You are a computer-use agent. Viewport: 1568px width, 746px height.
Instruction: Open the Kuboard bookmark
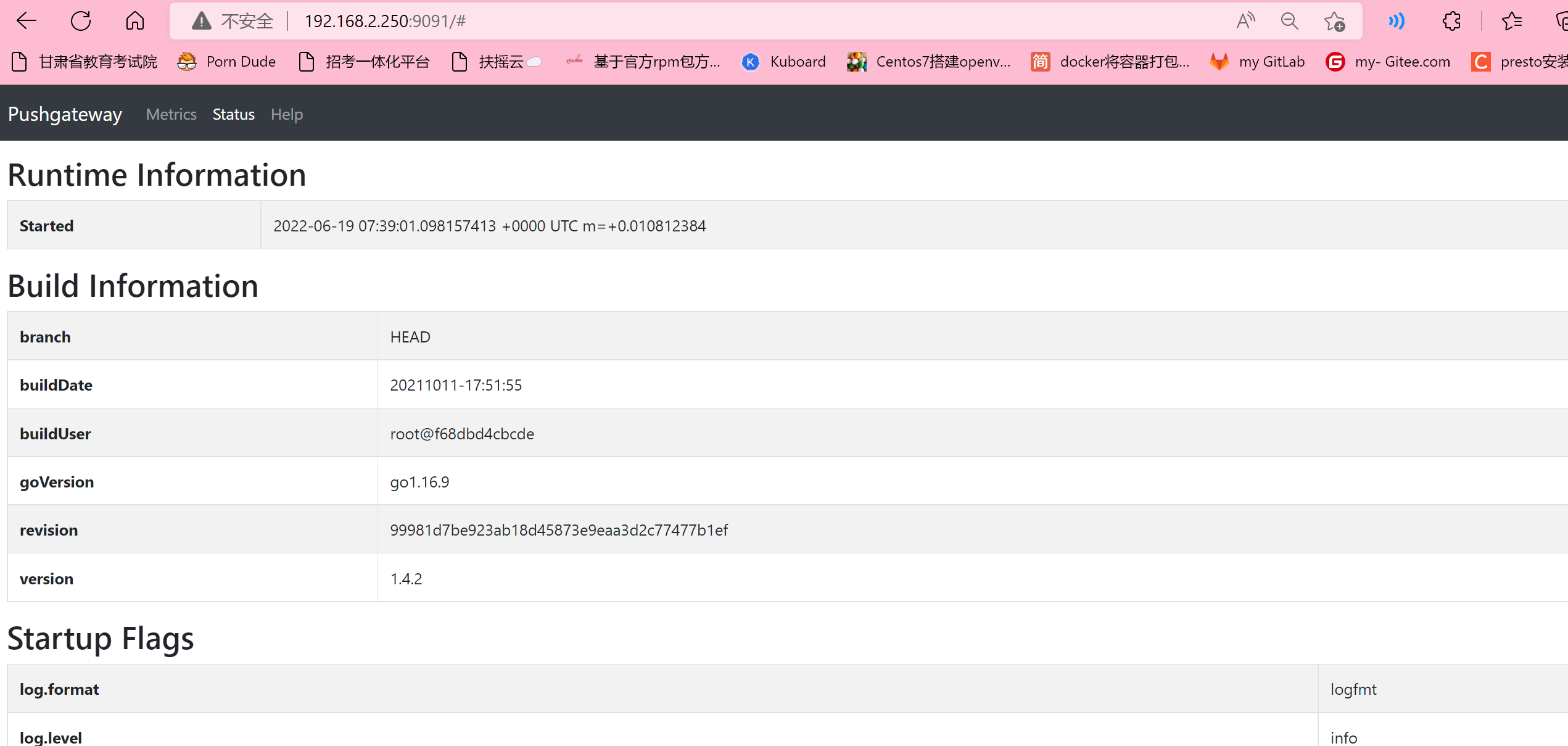coord(784,62)
